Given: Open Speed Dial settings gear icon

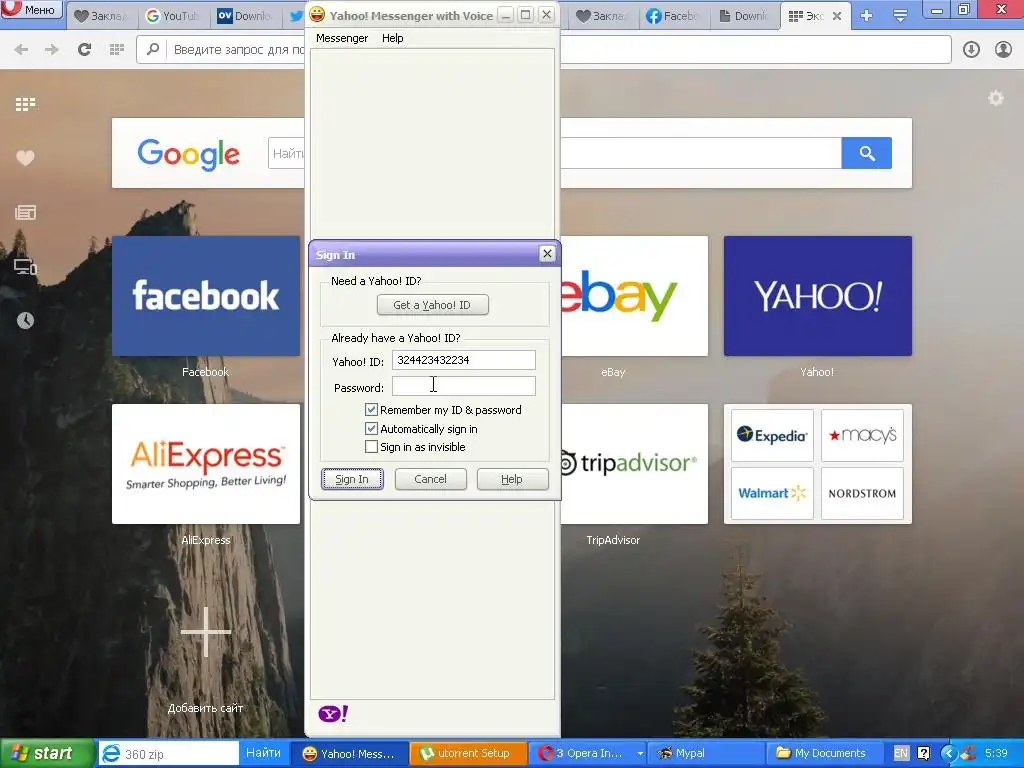Looking at the screenshot, I should (x=995, y=99).
